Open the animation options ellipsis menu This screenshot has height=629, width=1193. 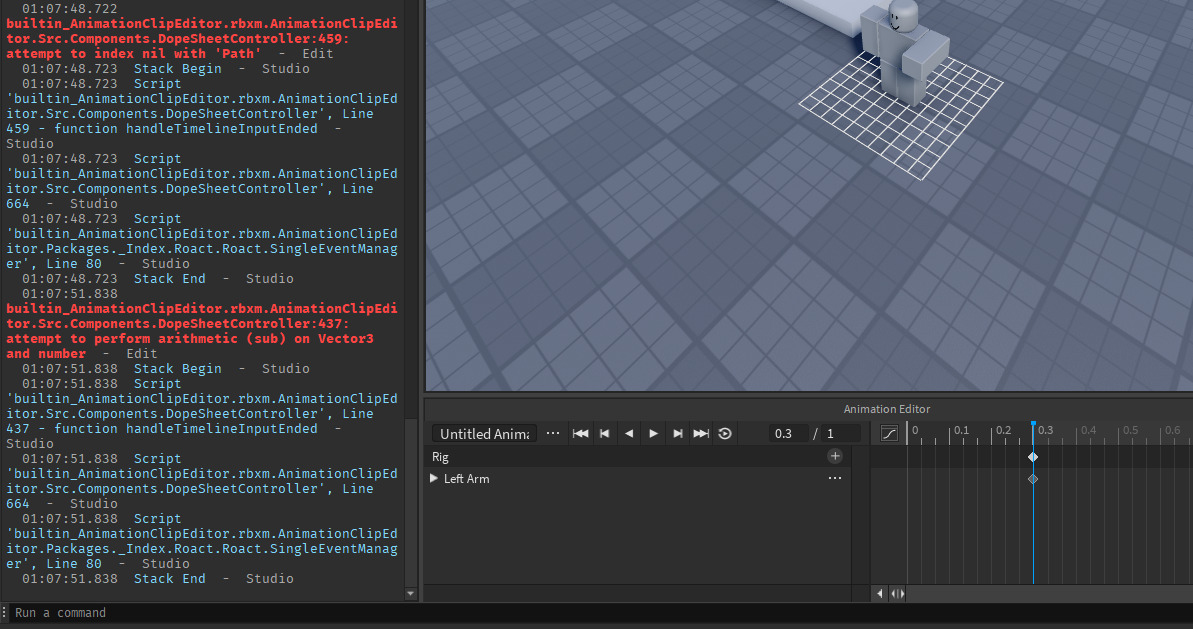pos(553,433)
